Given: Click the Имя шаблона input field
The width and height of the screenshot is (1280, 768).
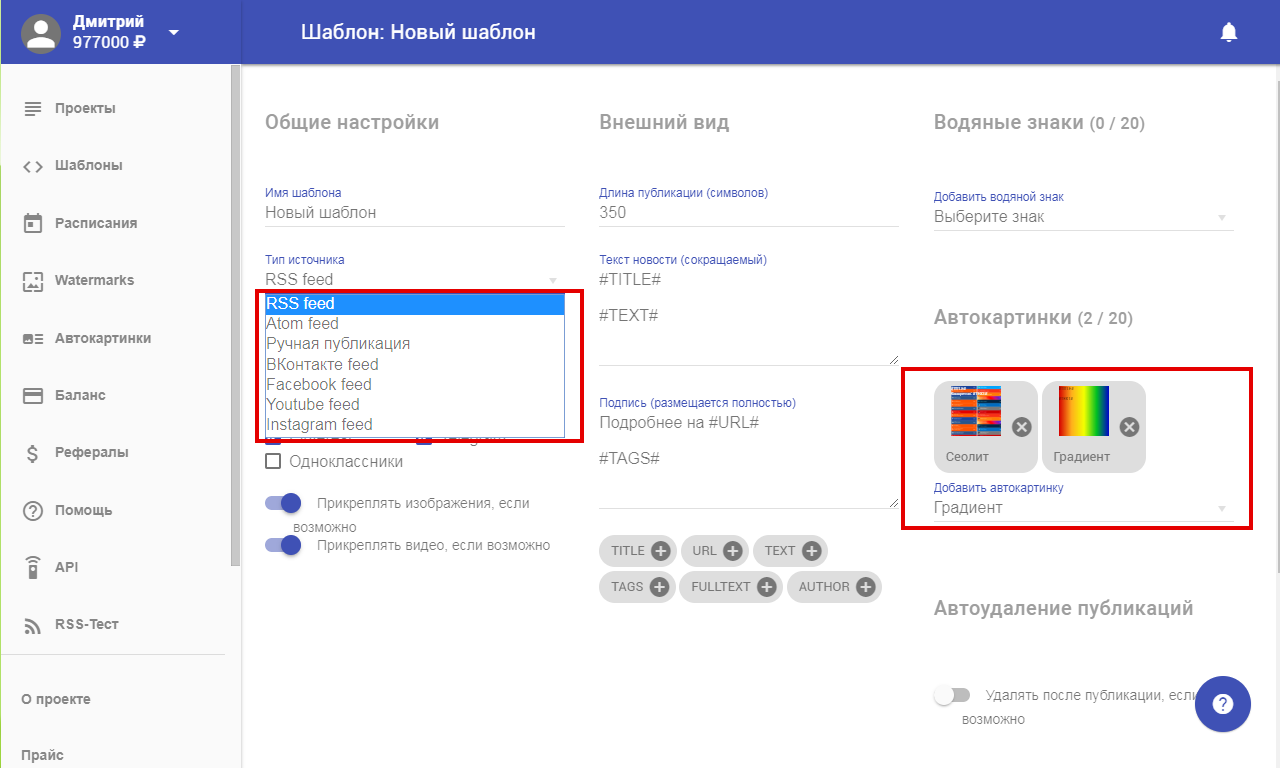Looking at the screenshot, I should pyautogui.click(x=414, y=213).
